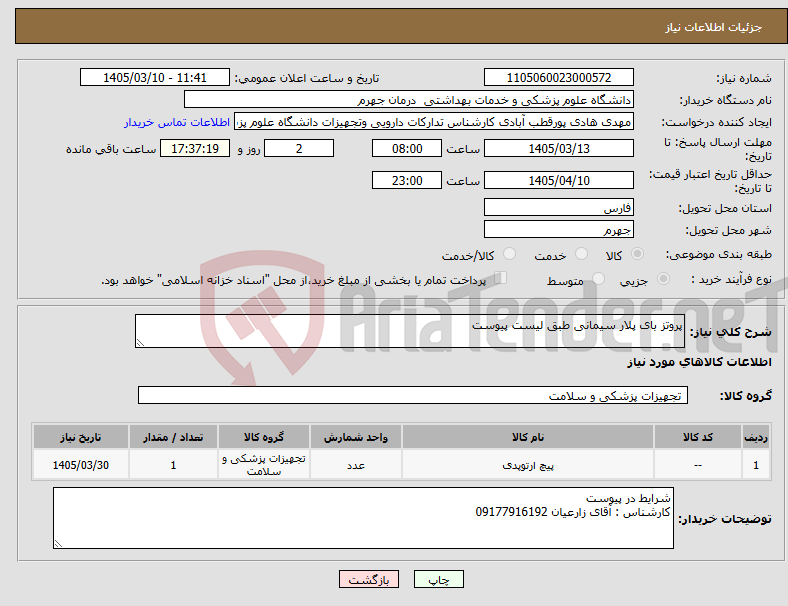This screenshot has width=788, height=606.
Task: Click the resize handle of description textarea
Action: click(140, 343)
